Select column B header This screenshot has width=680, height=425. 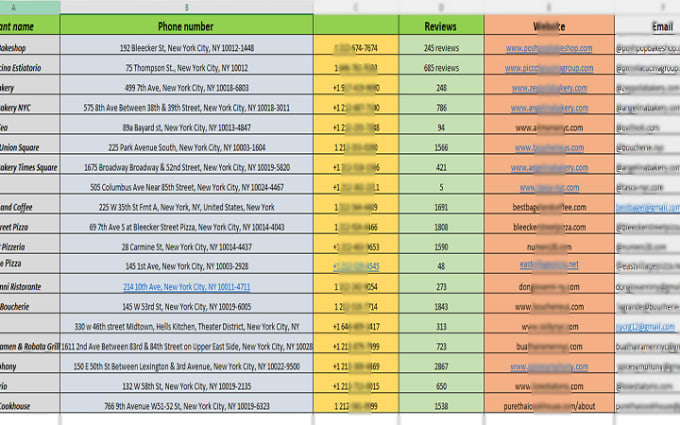click(186, 7)
